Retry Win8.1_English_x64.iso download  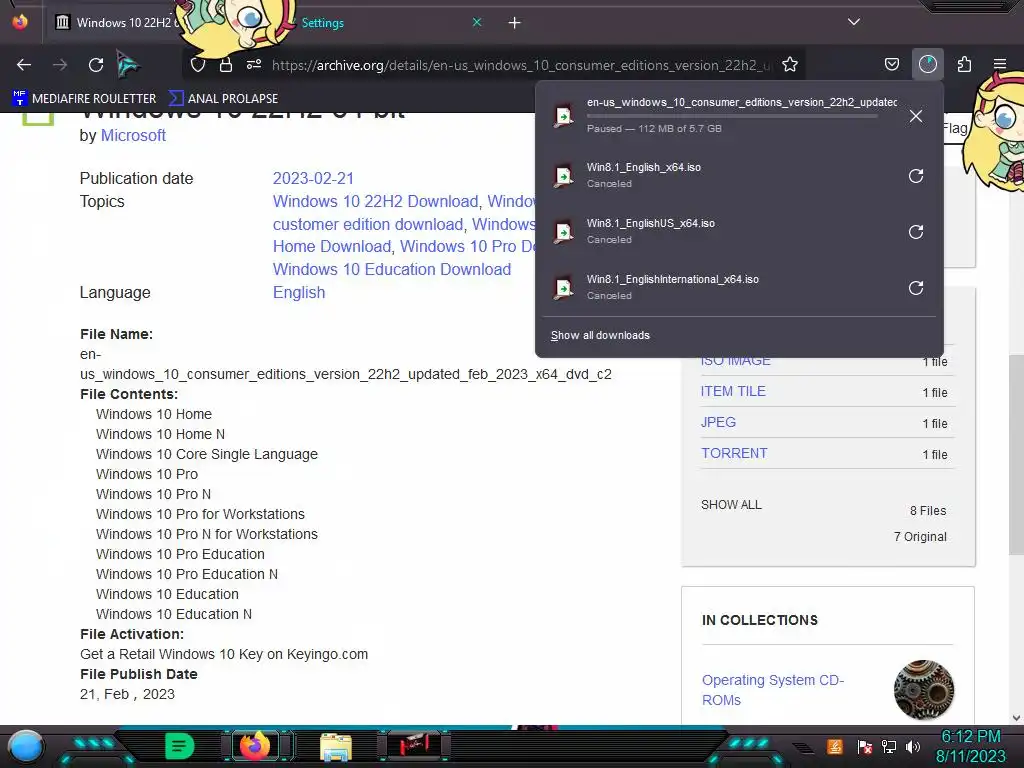coord(916,176)
